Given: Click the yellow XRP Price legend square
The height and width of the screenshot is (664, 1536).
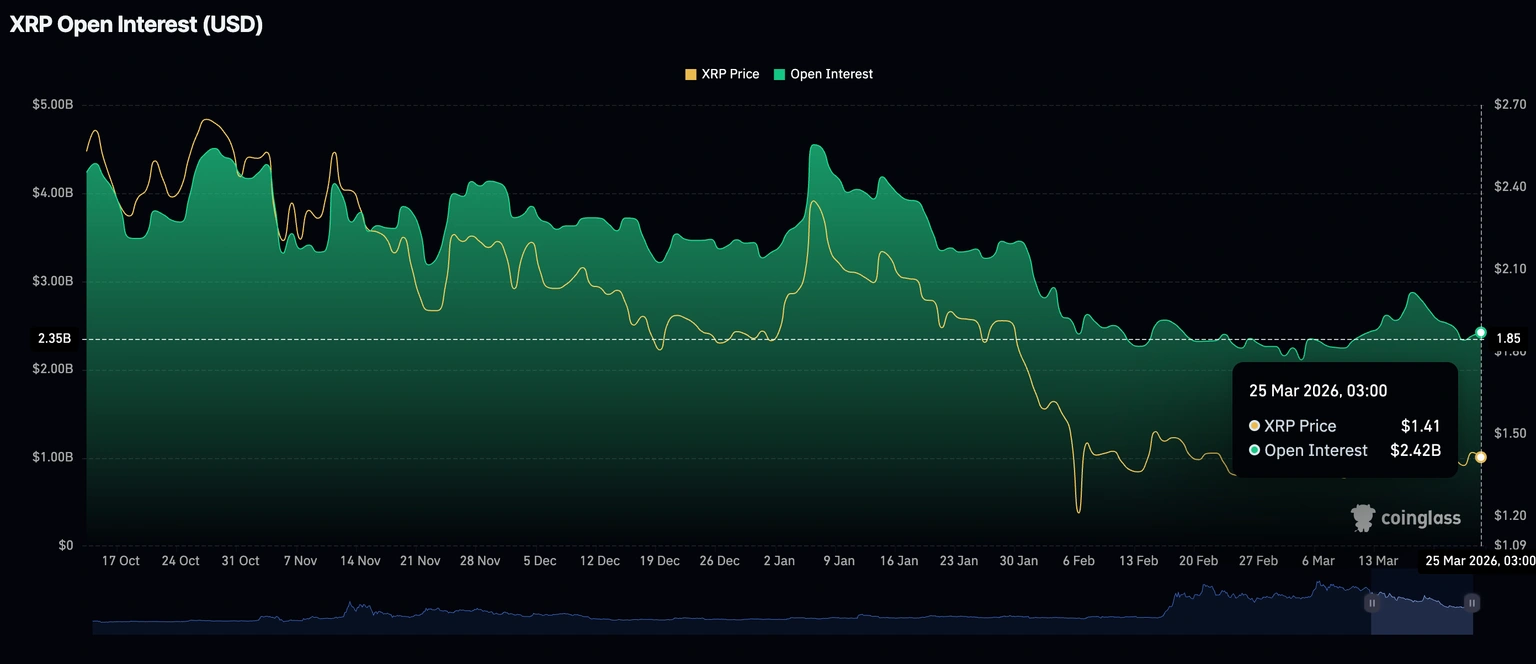Looking at the screenshot, I should [690, 74].
